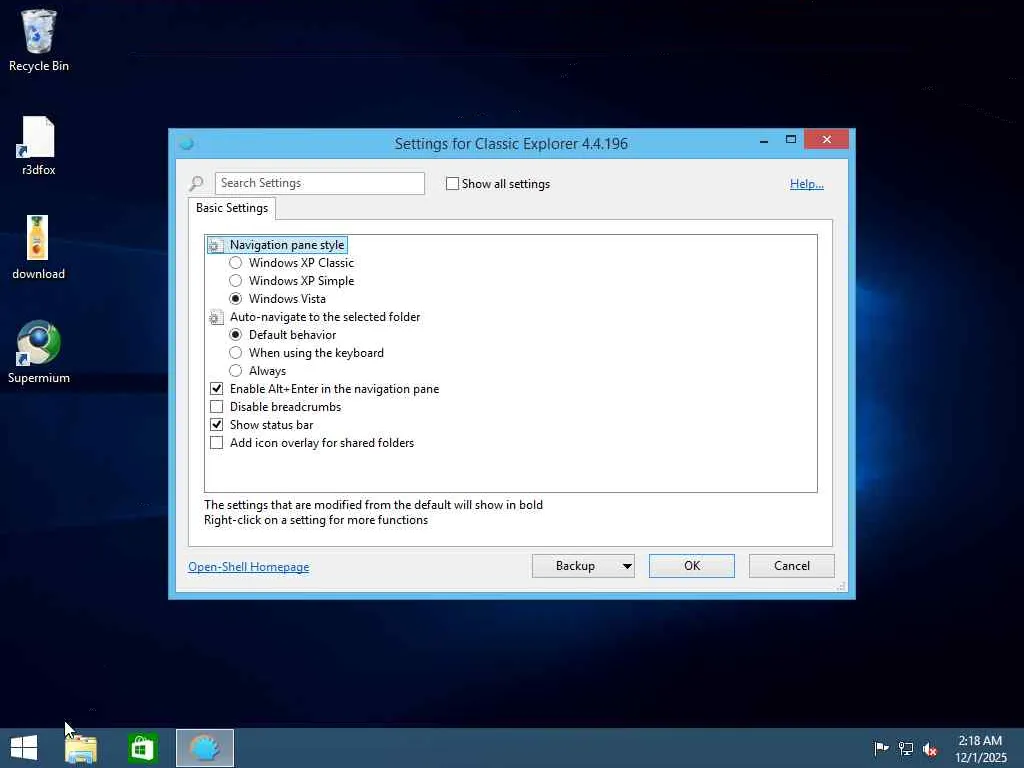Click into the Search Settings field

tap(319, 184)
